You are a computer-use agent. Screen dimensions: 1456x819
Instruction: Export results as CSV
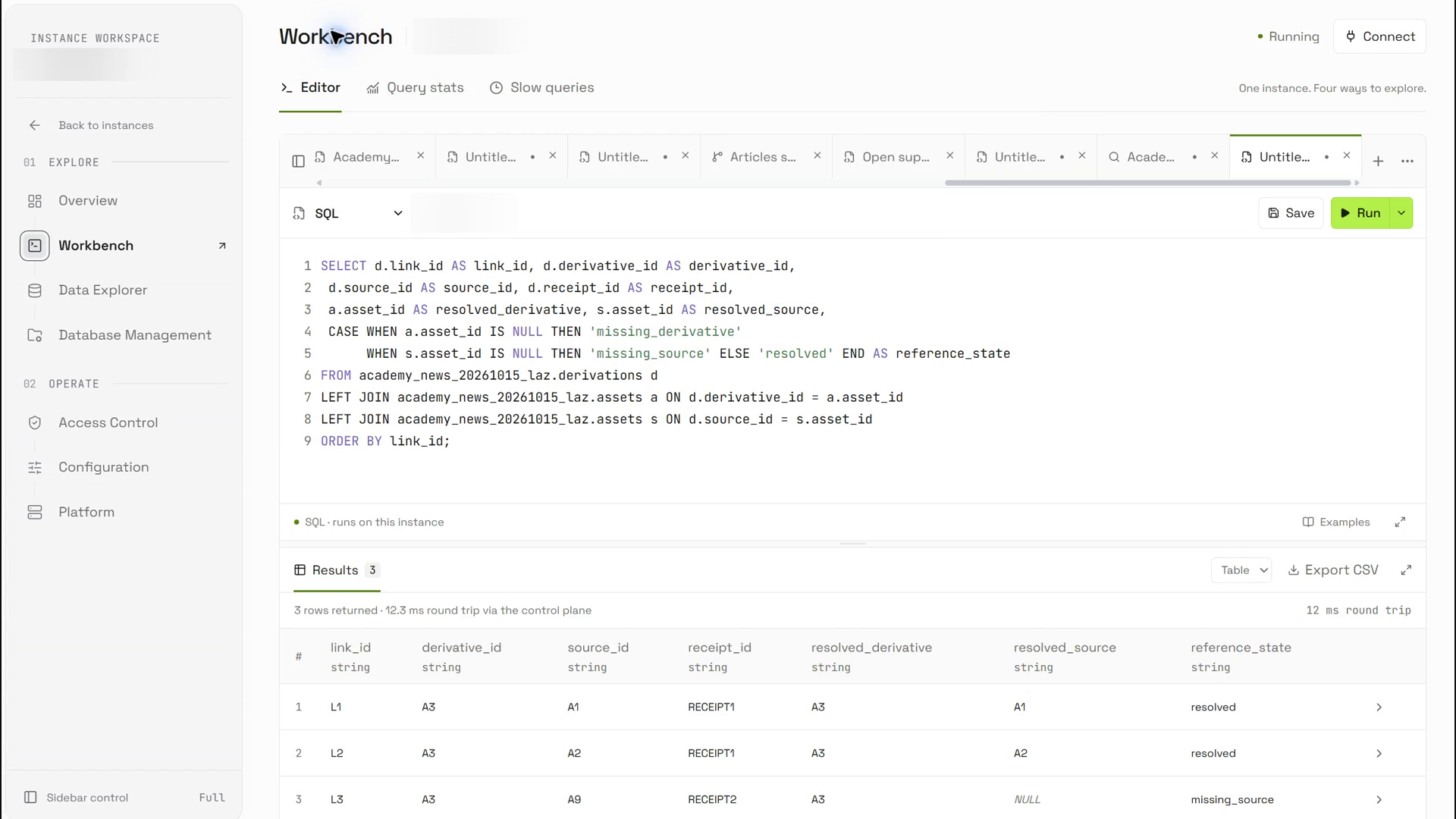1333,570
